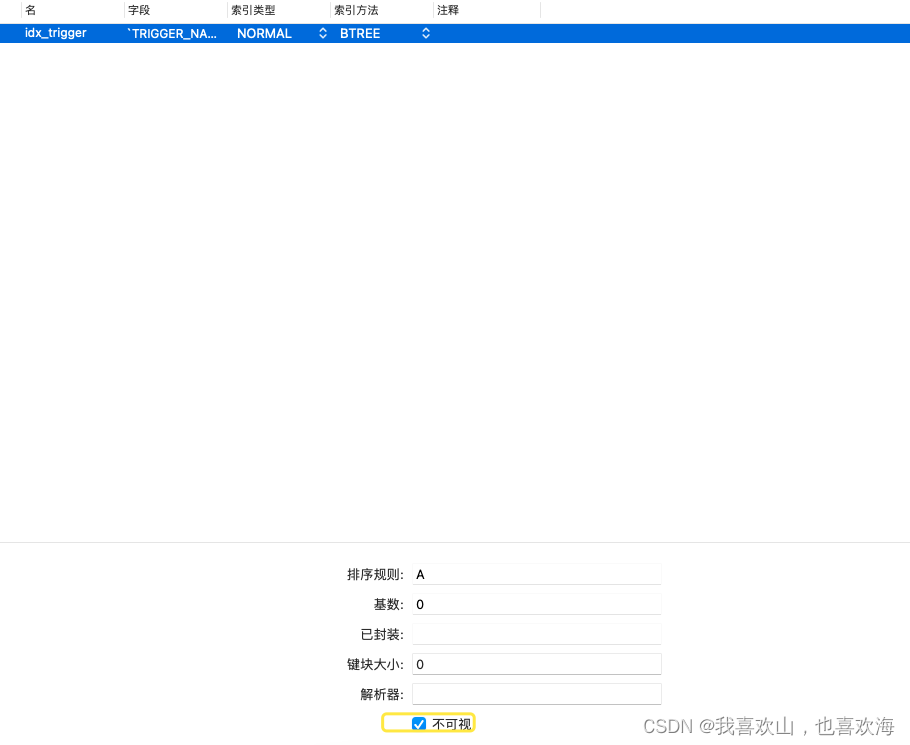Open the NORMAL index type dropdown
This screenshot has height=745, width=910.
tap(323, 34)
